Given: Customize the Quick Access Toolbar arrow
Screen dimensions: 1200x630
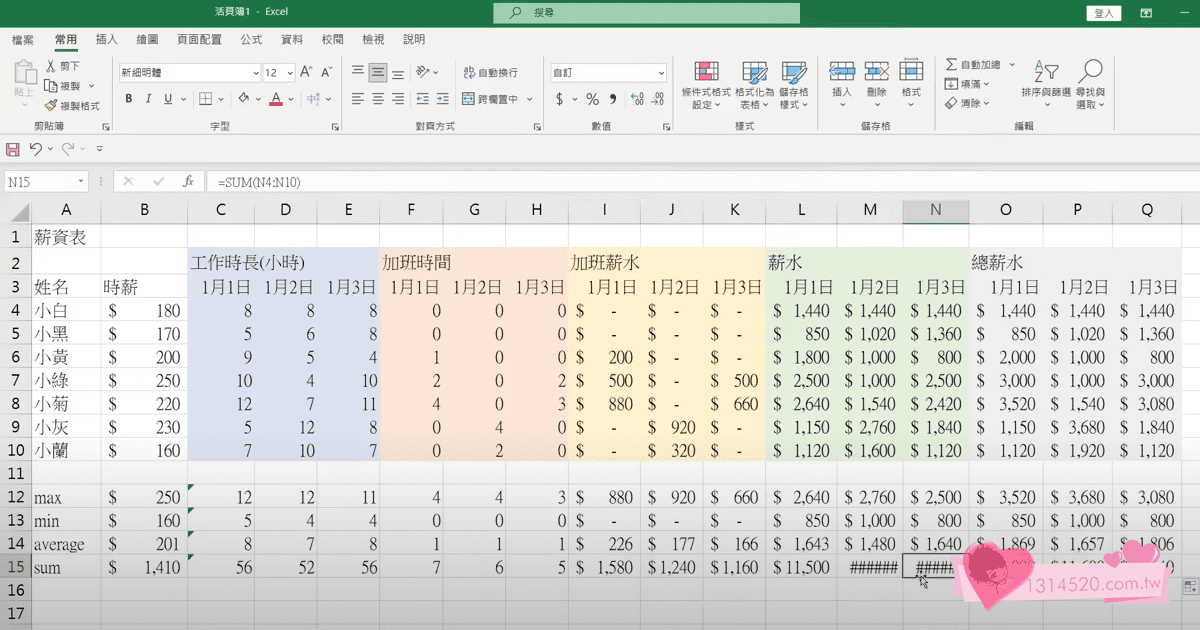Looking at the screenshot, I should pos(99,149).
